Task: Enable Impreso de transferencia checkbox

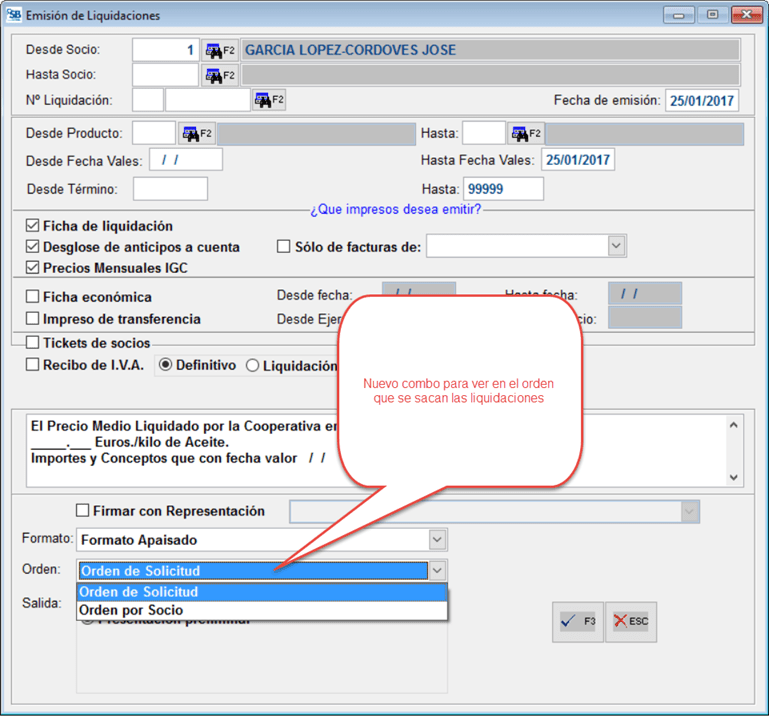Action: [33, 319]
